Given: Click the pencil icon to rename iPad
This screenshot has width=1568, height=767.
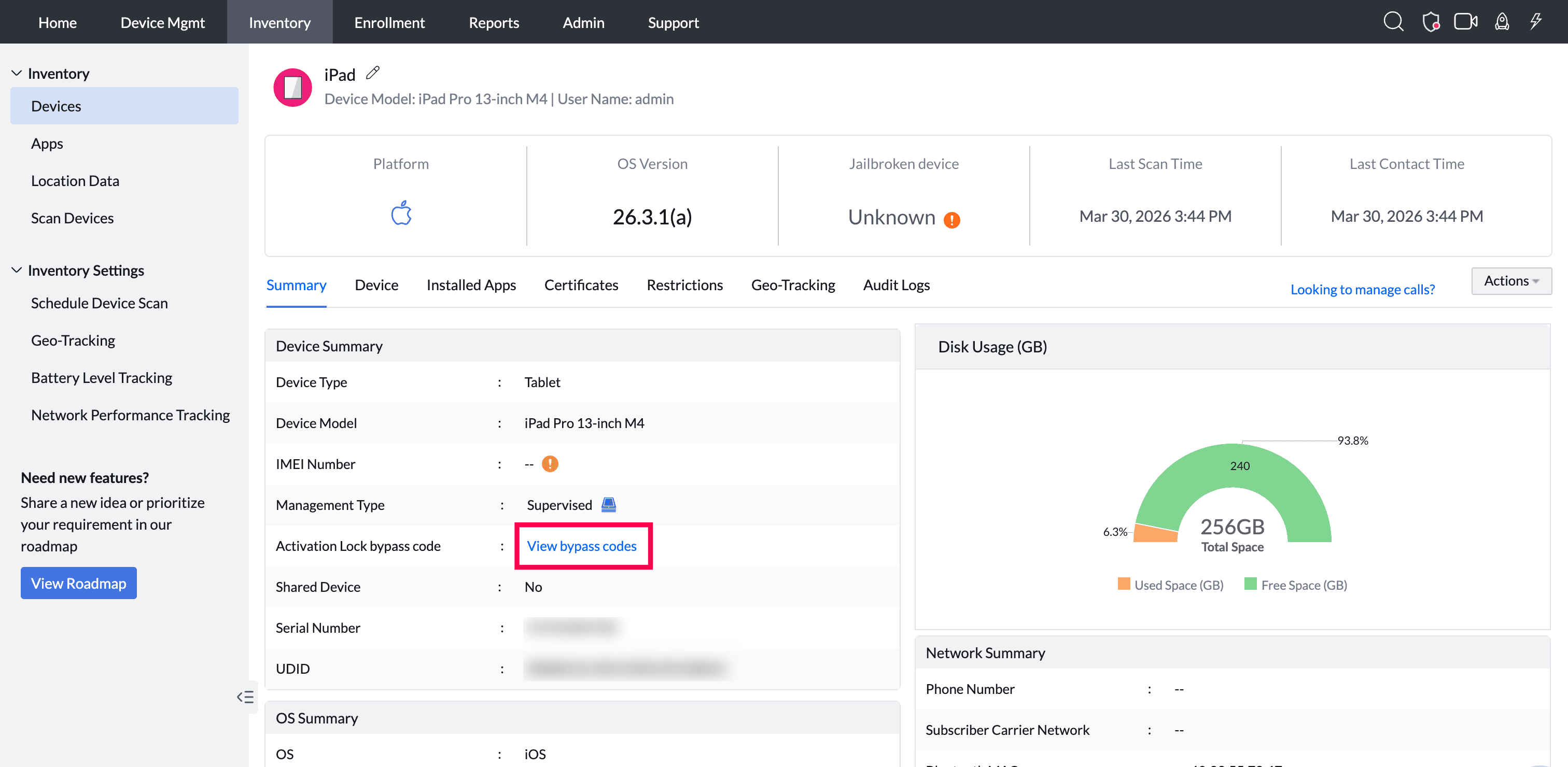Looking at the screenshot, I should point(372,73).
